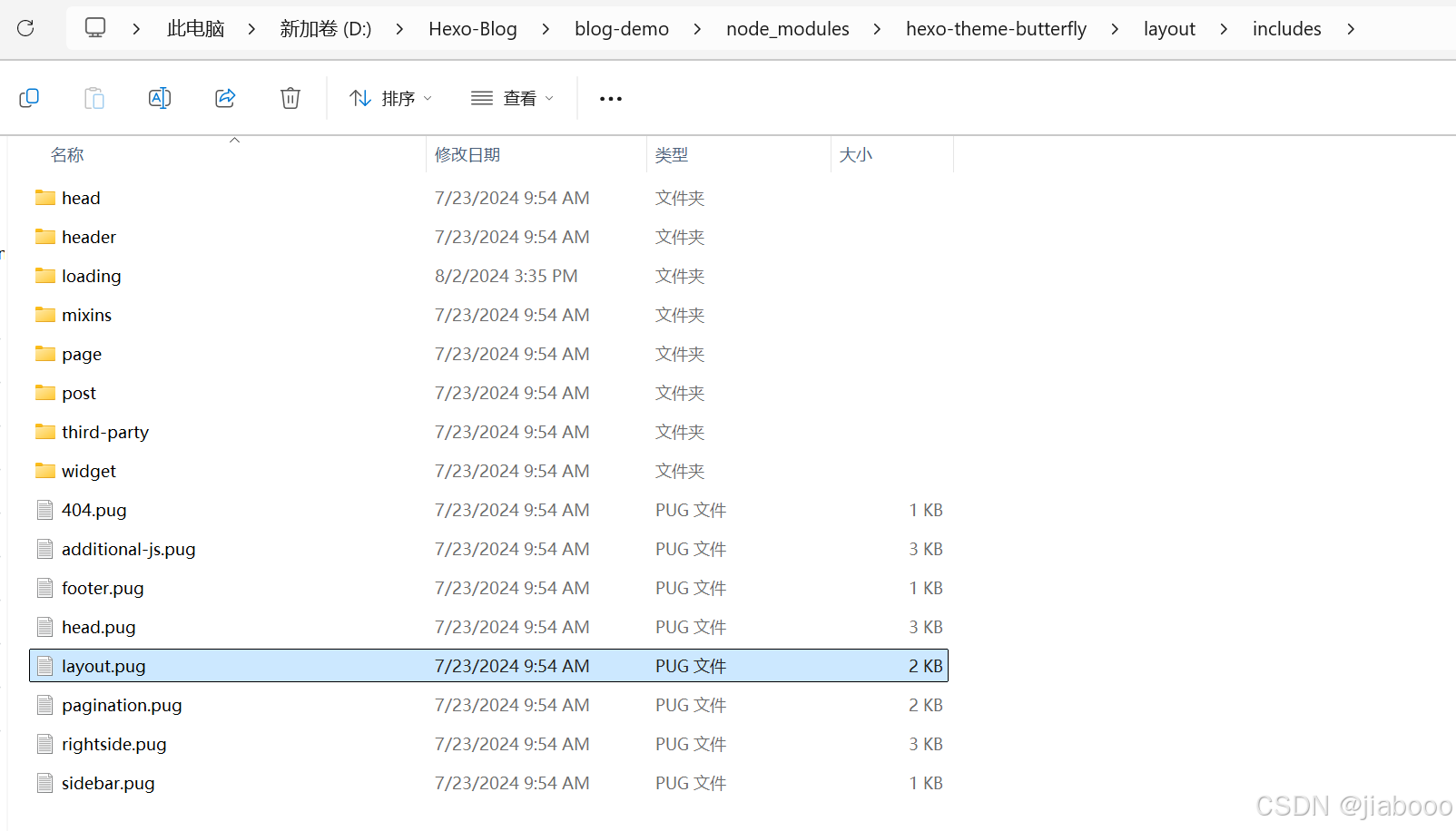Image resolution: width=1456 pixels, height=831 pixels.
Task: Go to 新加卷 (D:) in address bar
Action: 326,29
